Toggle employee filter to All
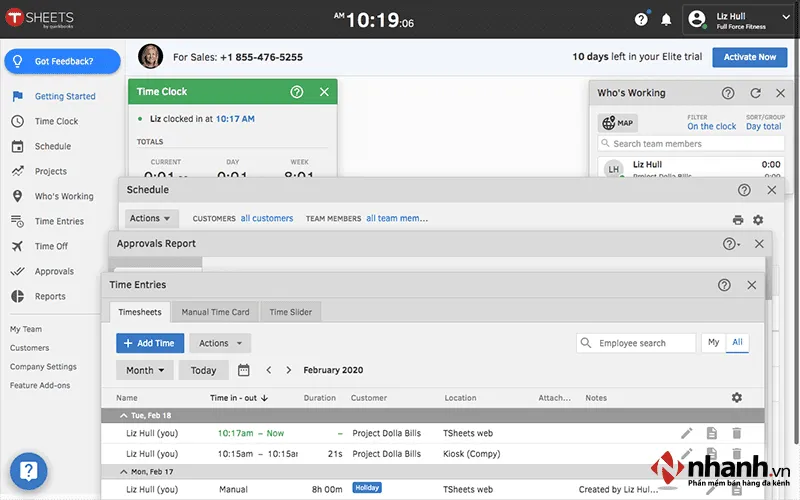This screenshot has width=800, height=500. pos(737,343)
